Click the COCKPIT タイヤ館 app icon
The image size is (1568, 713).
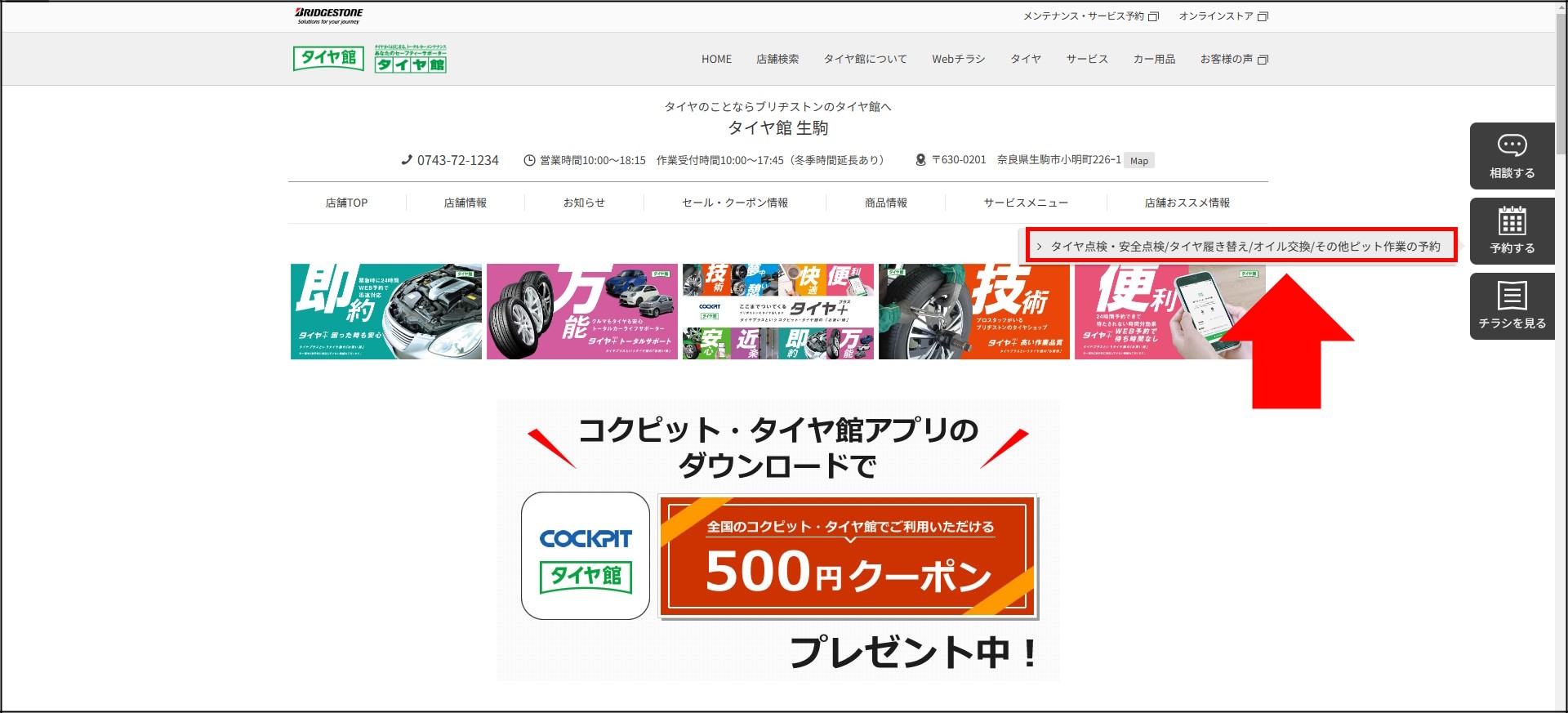pyautogui.click(x=586, y=555)
